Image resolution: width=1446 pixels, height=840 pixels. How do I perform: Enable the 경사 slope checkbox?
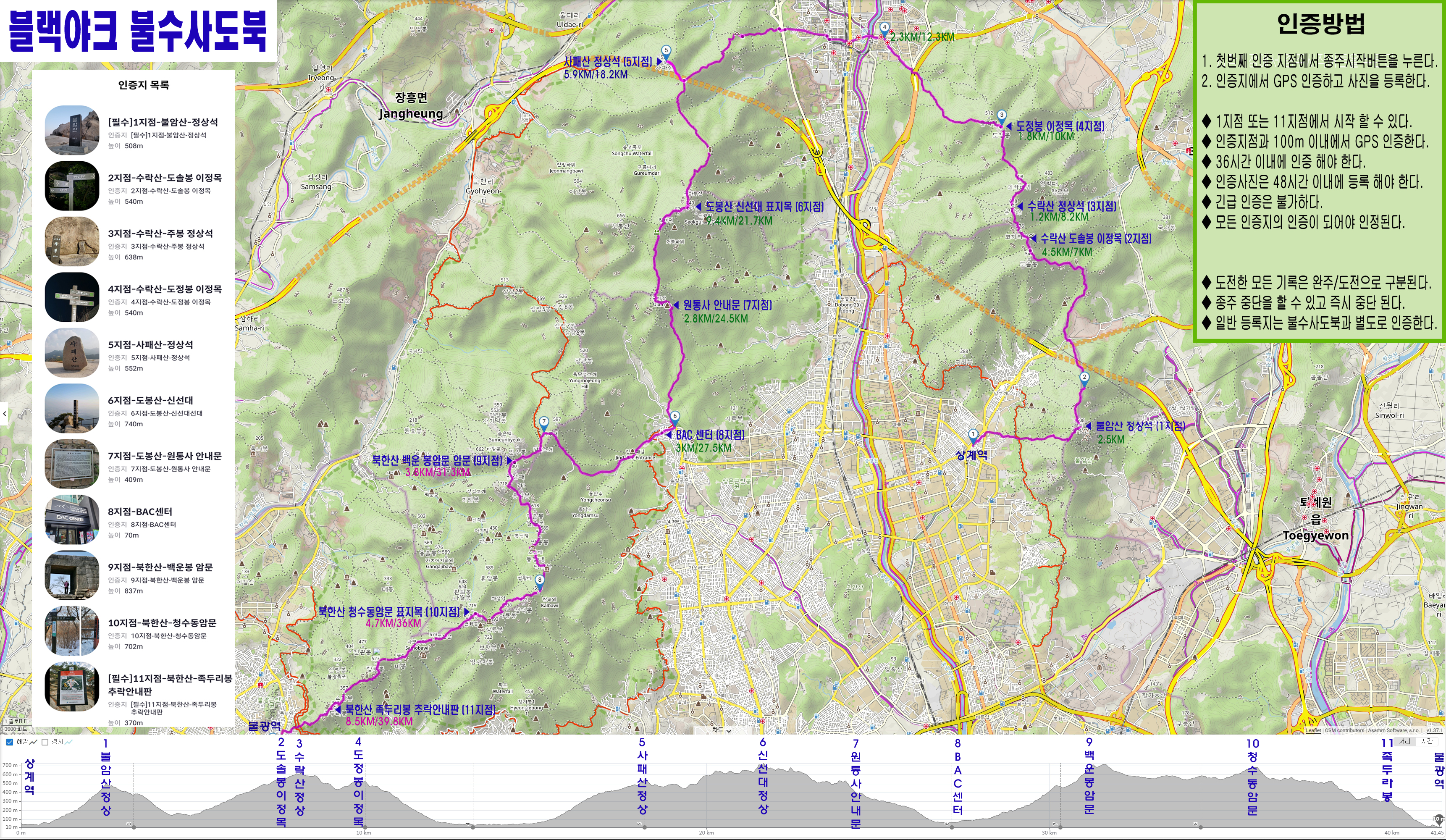coord(45,742)
